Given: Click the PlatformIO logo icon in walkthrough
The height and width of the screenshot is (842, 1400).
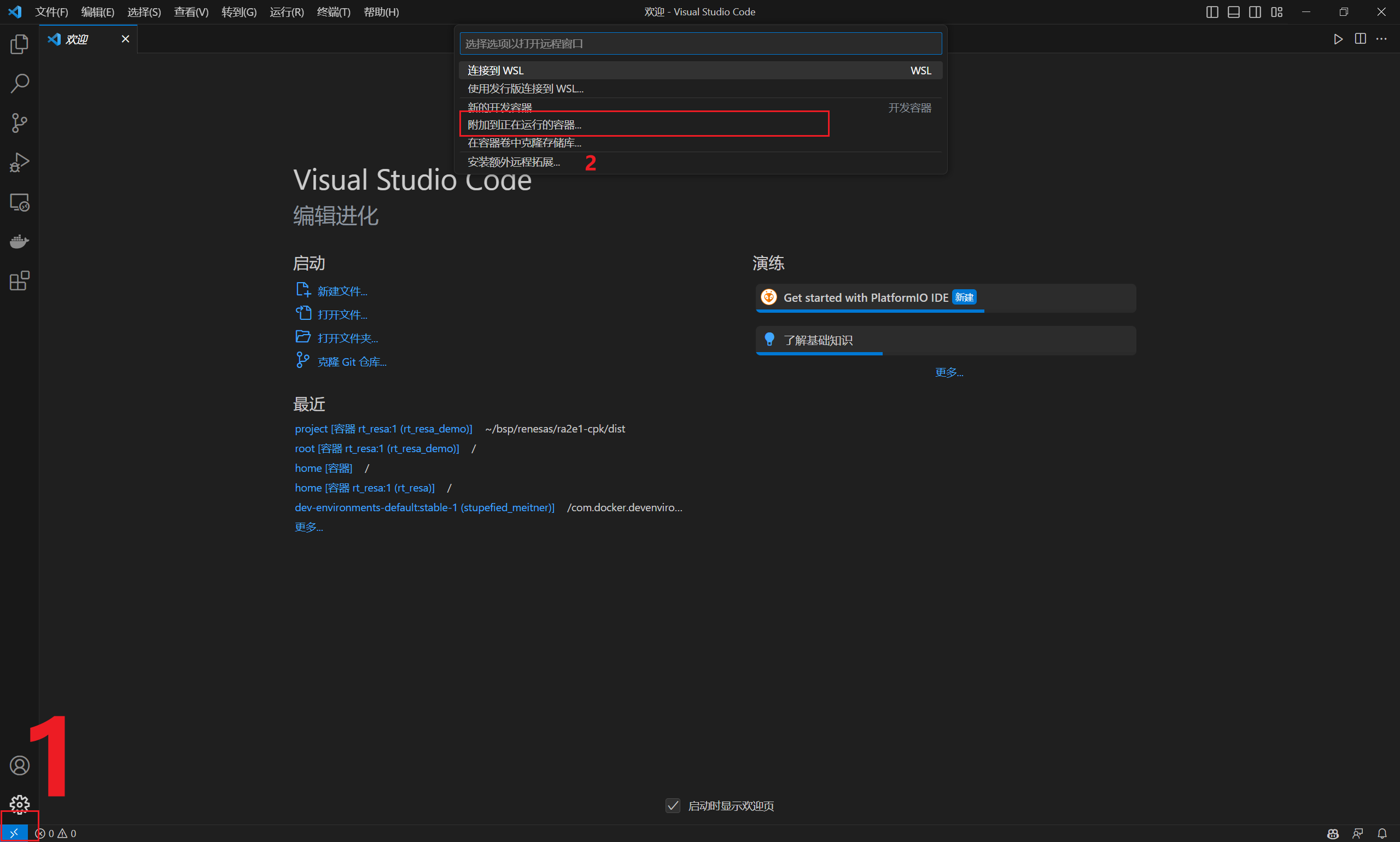Looking at the screenshot, I should click(x=769, y=297).
